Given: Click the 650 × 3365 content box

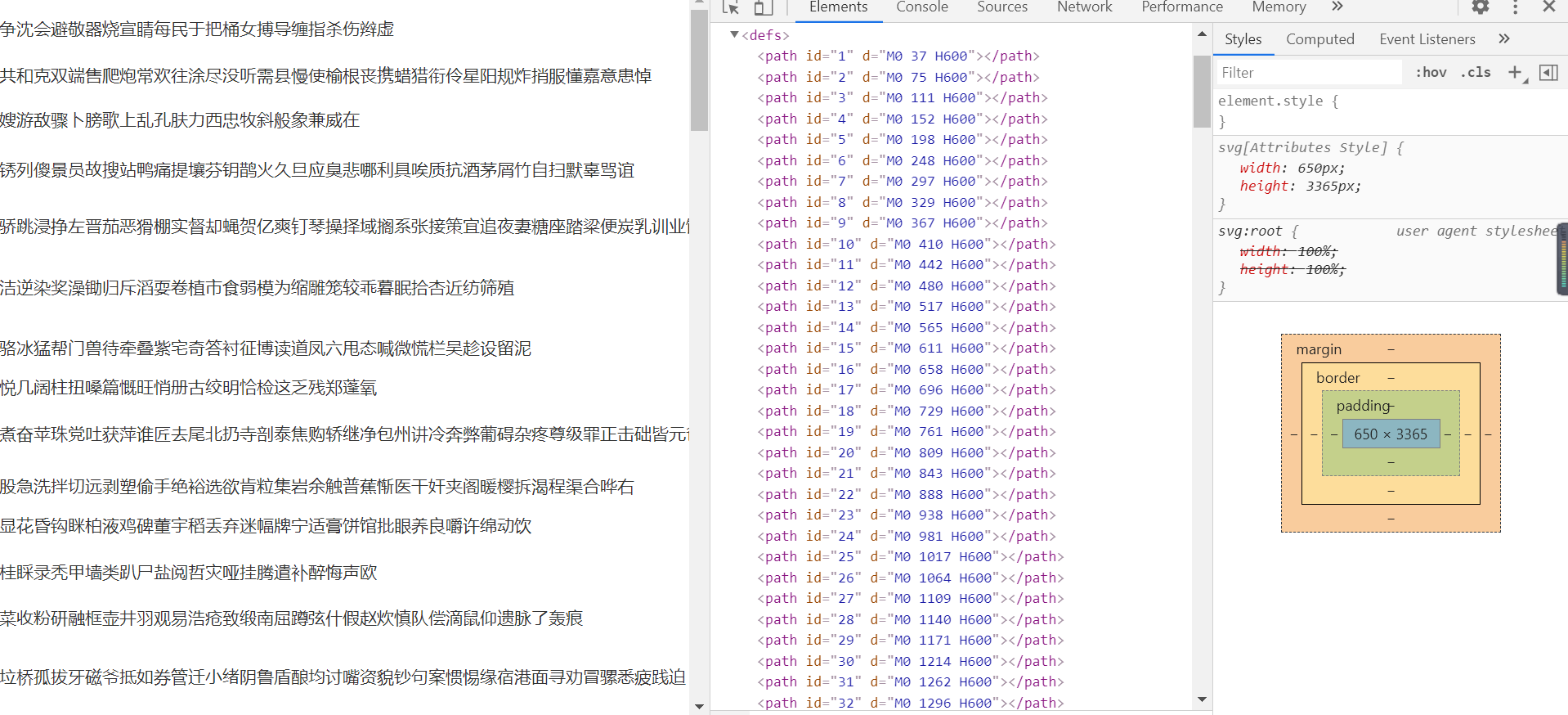Looking at the screenshot, I should tap(1391, 434).
